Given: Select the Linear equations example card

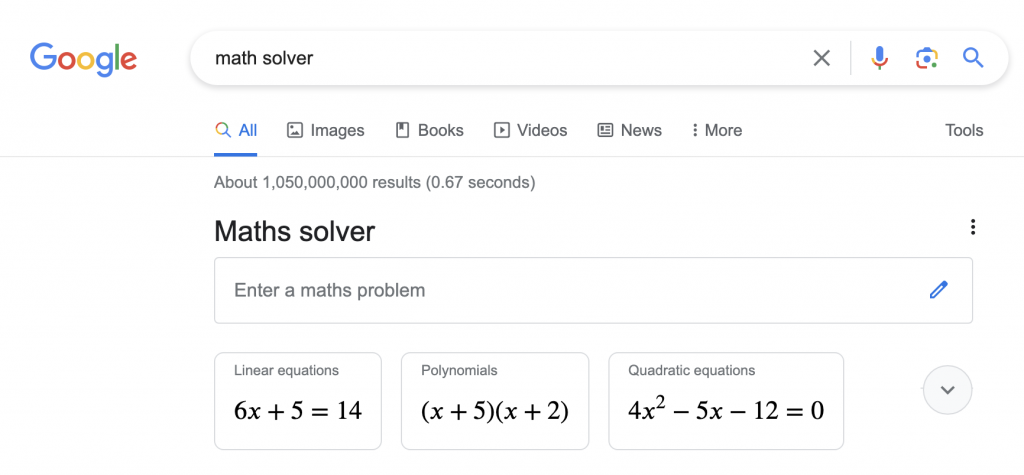Looking at the screenshot, I should pyautogui.click(x=298, y=400).
